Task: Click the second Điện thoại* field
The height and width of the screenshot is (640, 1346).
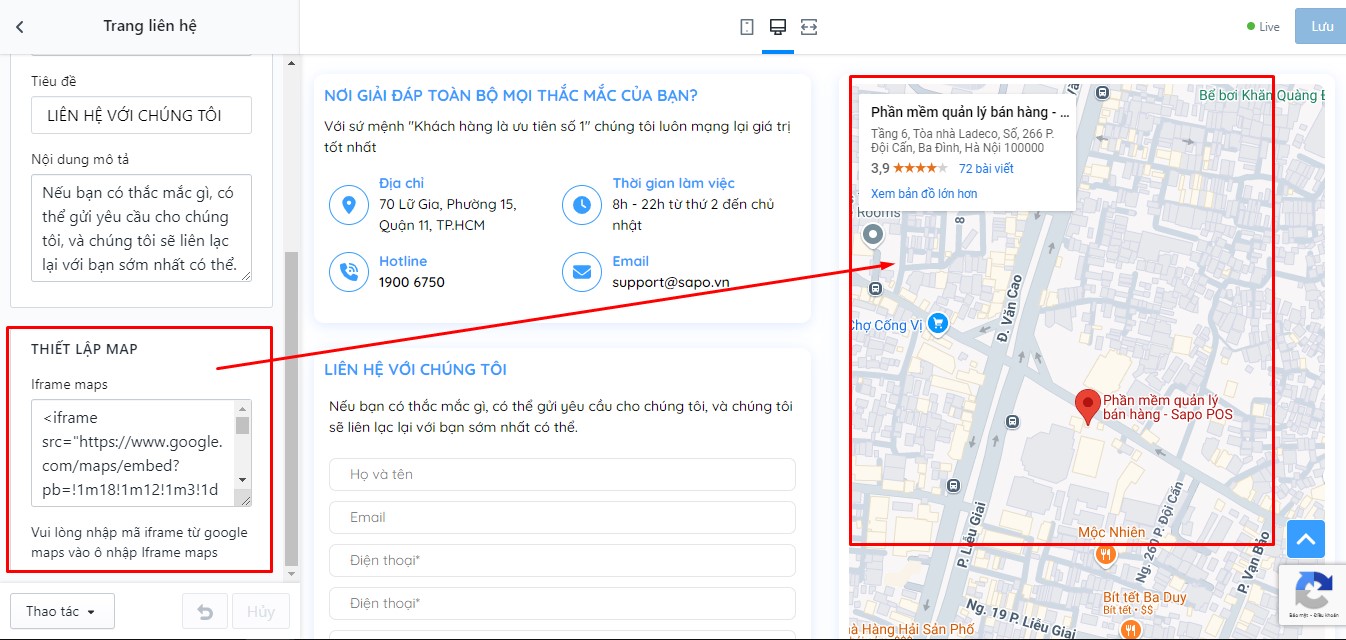Action: pos(562,603)
